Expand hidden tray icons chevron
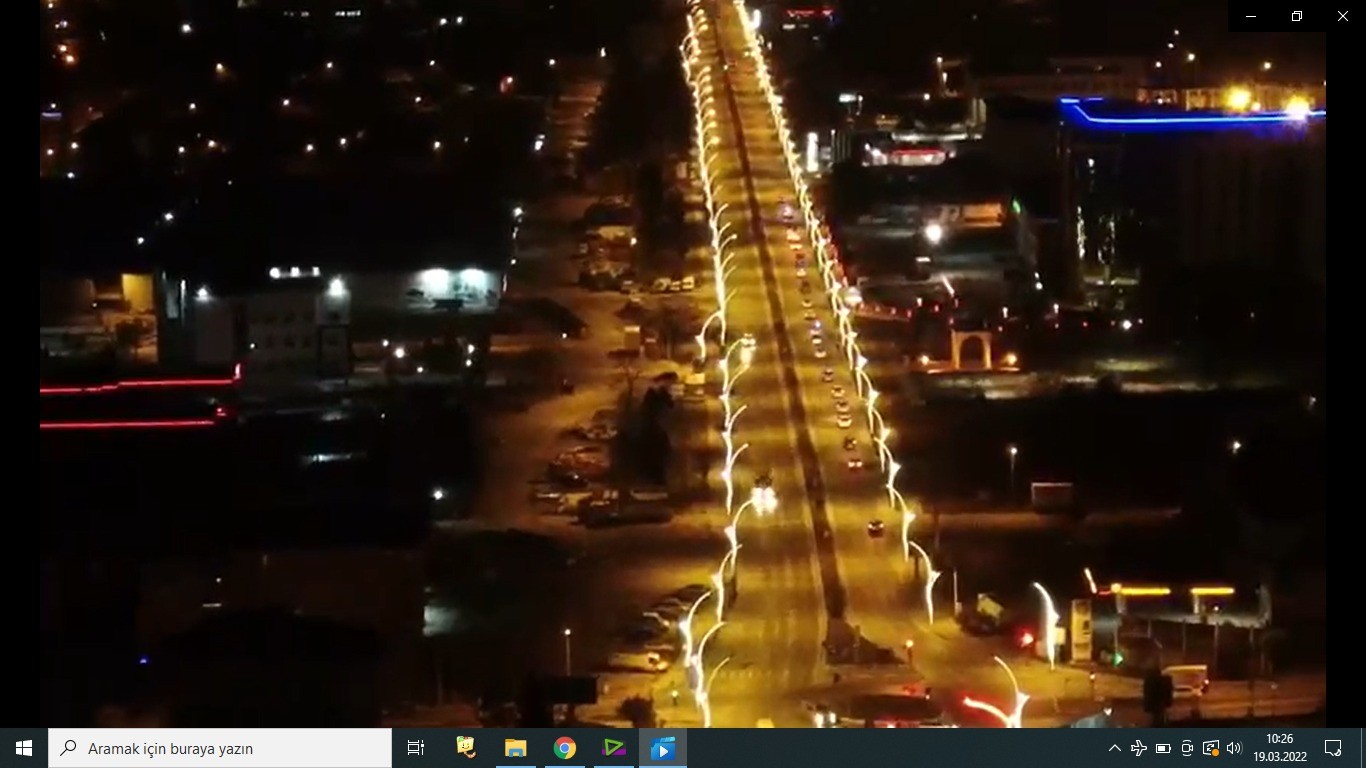The height and width of the screenshot is (768, 1366). click(x=1115, y=747)
